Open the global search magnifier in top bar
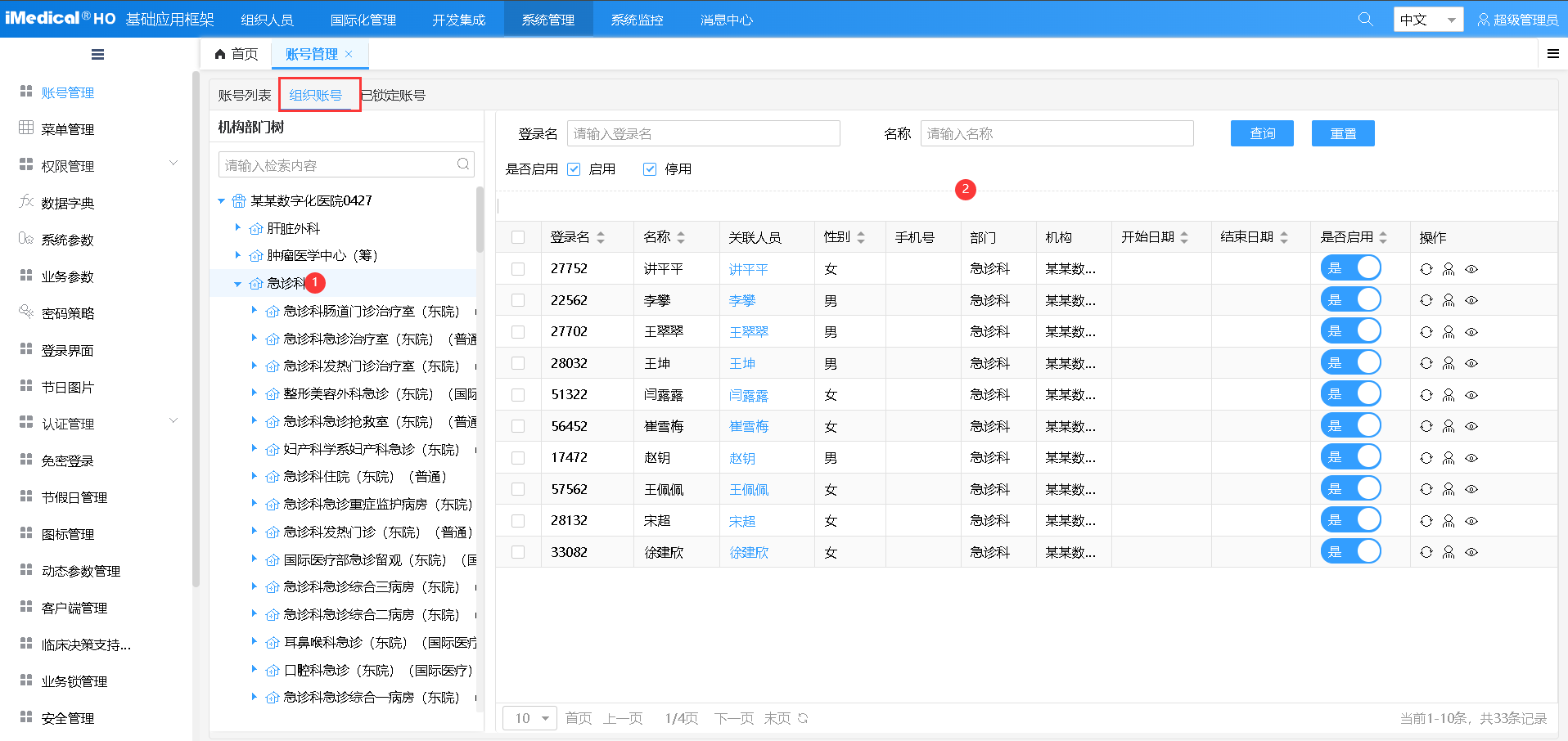The image size is (1568, 741). pyautogui.click(x=1365, y=18)
